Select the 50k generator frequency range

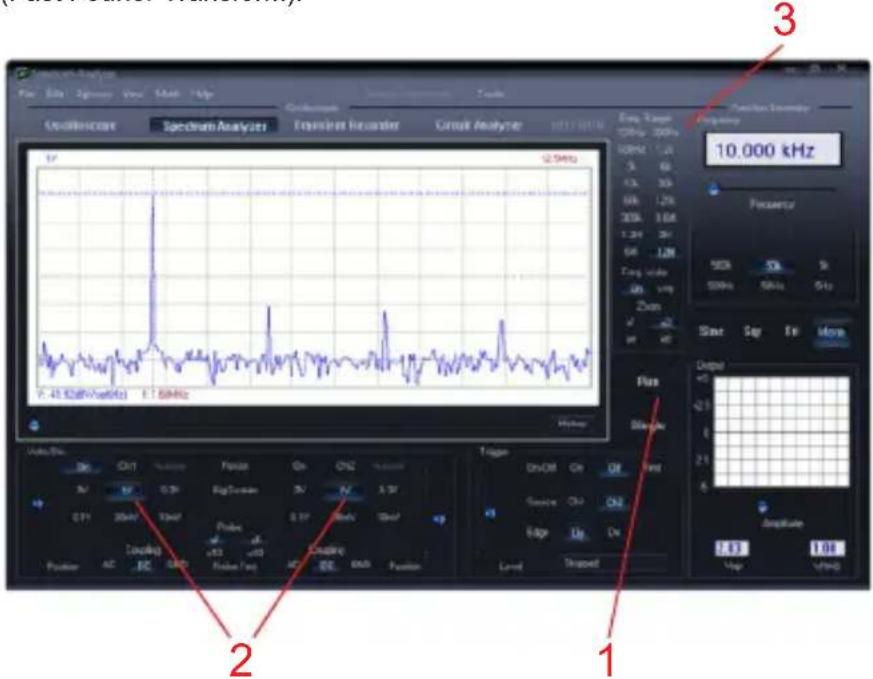772,266
